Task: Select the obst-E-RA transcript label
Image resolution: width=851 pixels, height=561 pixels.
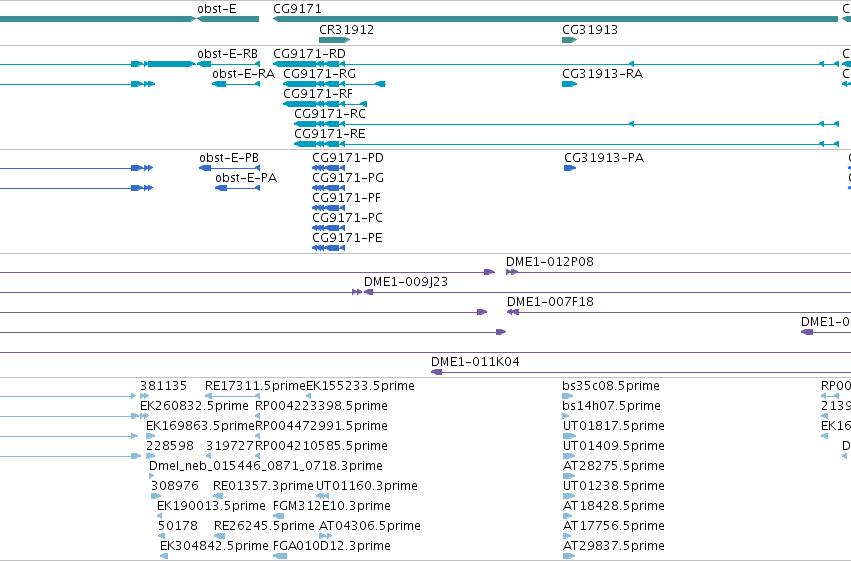Action: click(243, 74)
